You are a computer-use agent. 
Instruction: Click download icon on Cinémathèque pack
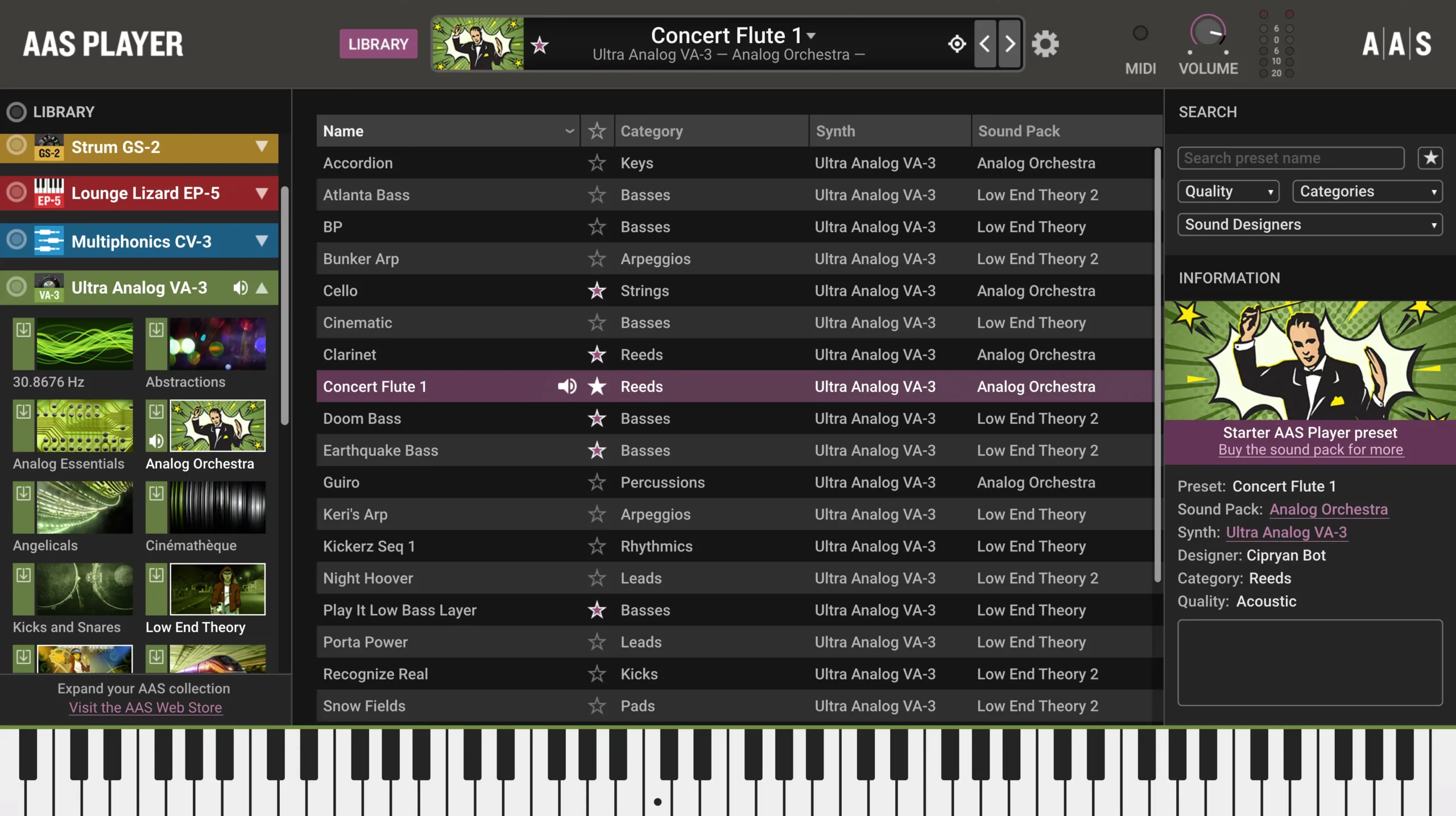[x=156, y=493]
